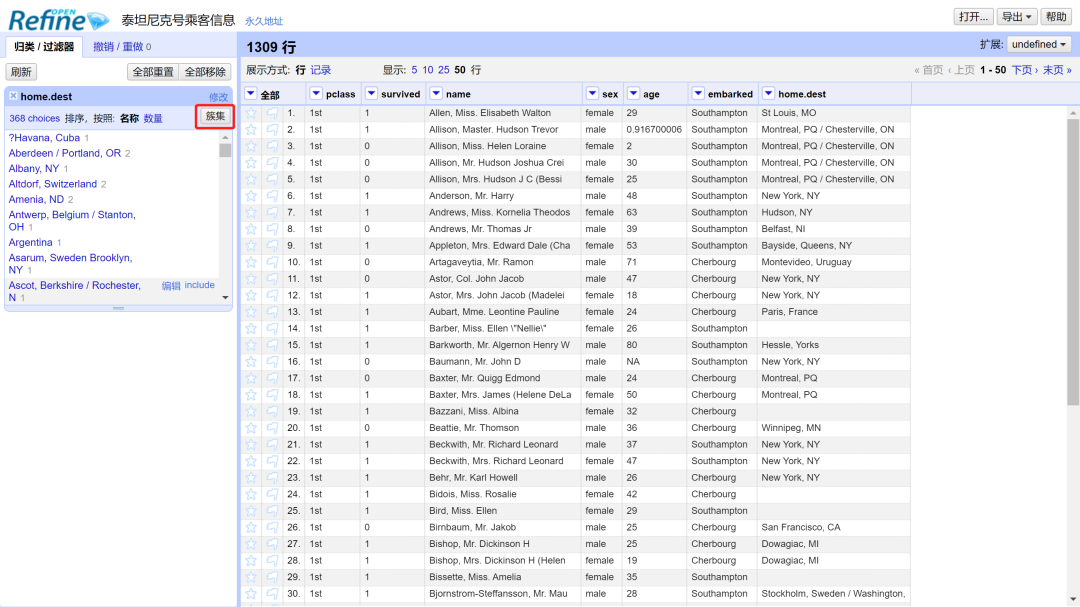Open the 全部 column dropdown menu
The height and width of the screenshot is (607, 1080).
point(251,94)
